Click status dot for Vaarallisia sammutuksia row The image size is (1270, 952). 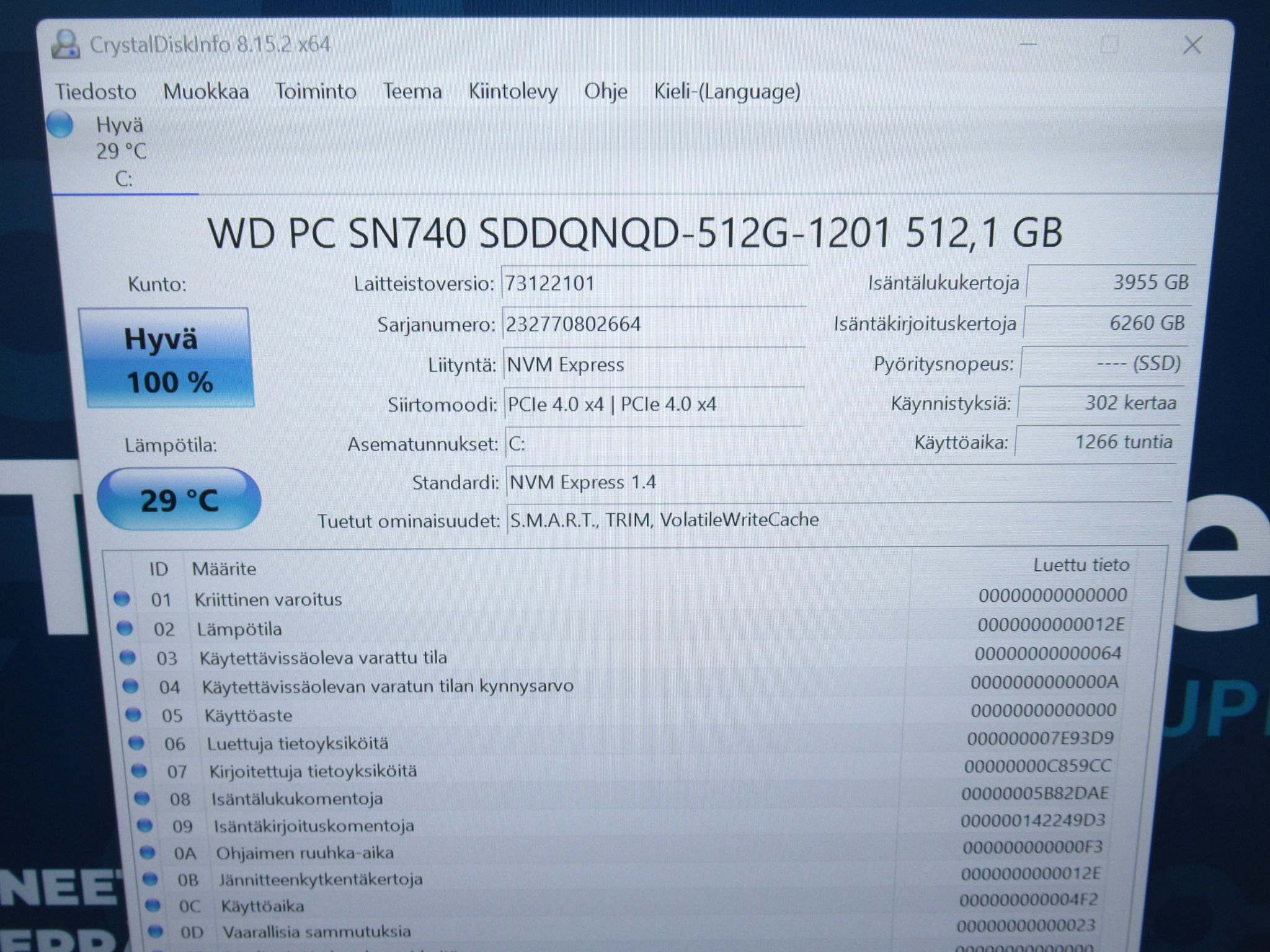tap(156, 931)
